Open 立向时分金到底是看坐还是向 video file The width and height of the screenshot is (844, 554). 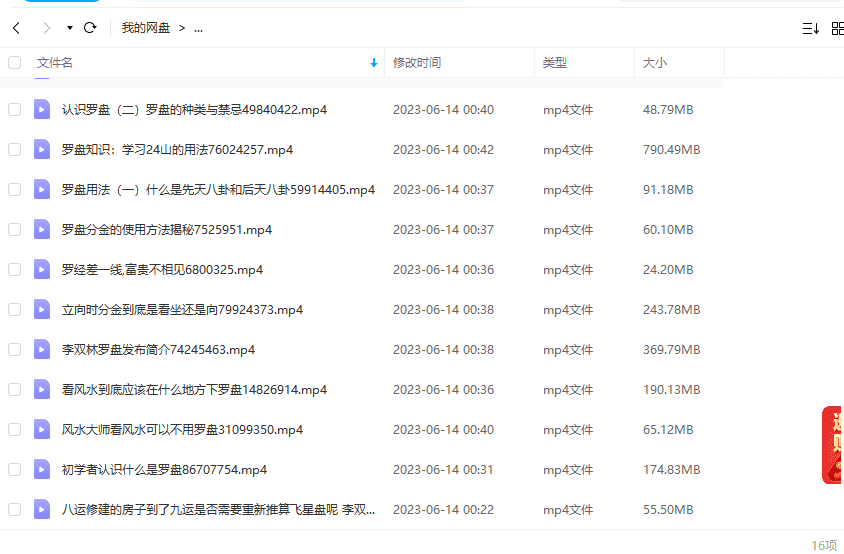coord(182,309)
